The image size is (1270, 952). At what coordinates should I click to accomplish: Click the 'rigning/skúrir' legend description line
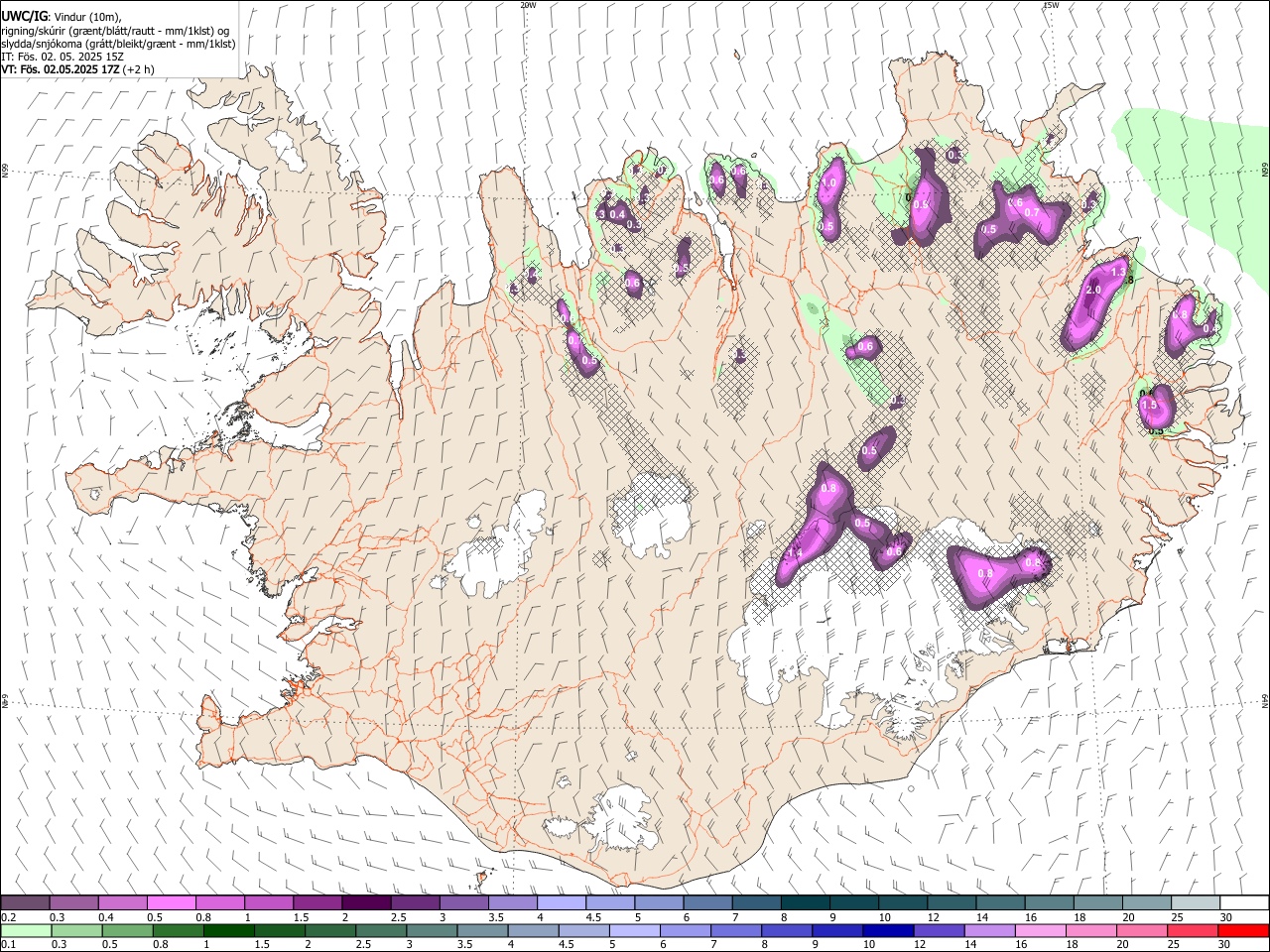pyautogui.click(x=115, y=31)
